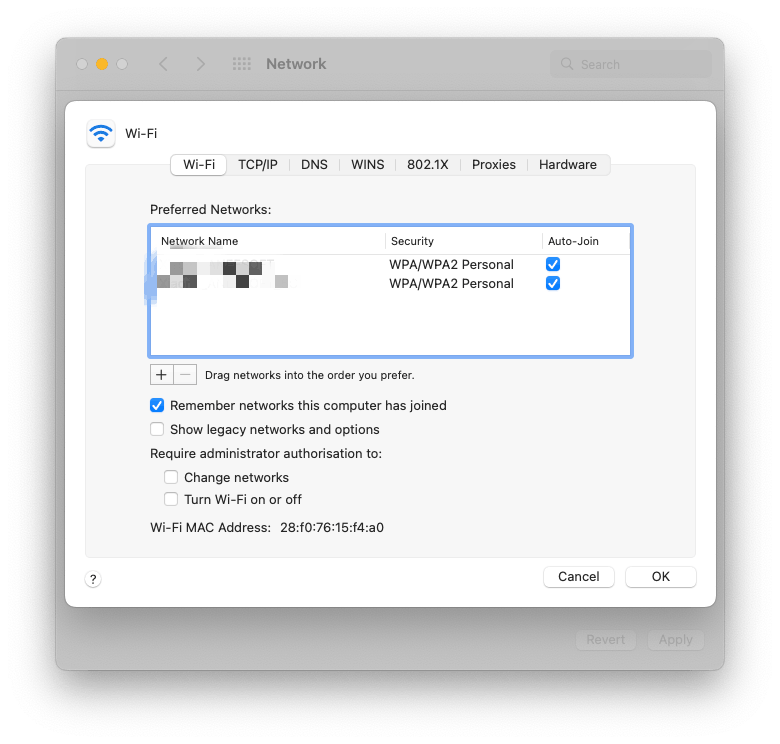Image resolution: width=780 pixels, height=744 pixels.
Task: Click the MAC address 28:f0:76:15:f4:a0
Action: (x=332, y=527)
